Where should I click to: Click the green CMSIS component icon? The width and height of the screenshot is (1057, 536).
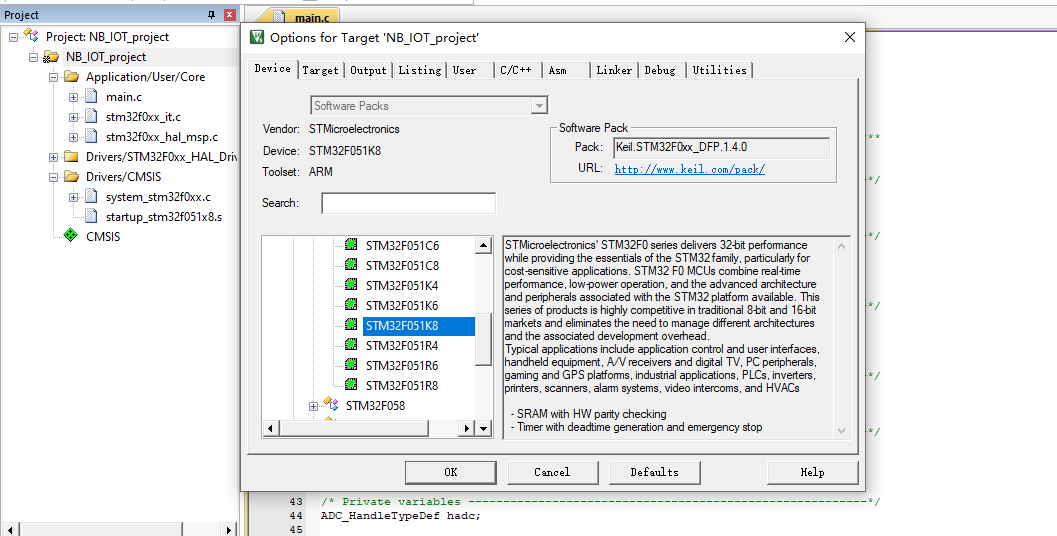[71, 235]
